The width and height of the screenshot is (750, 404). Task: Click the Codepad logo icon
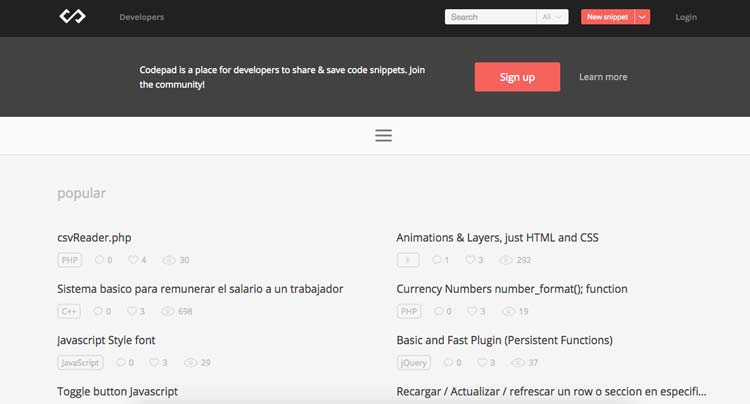[72, 16]
